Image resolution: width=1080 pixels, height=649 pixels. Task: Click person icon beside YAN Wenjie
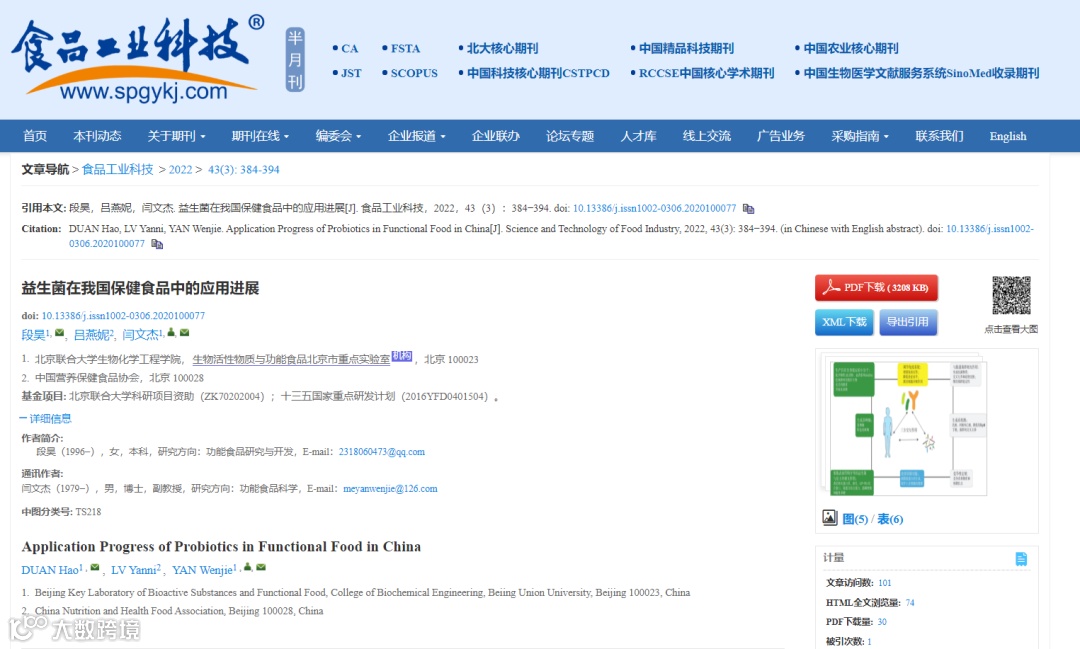pyautogui.click(x=247, y=568)
